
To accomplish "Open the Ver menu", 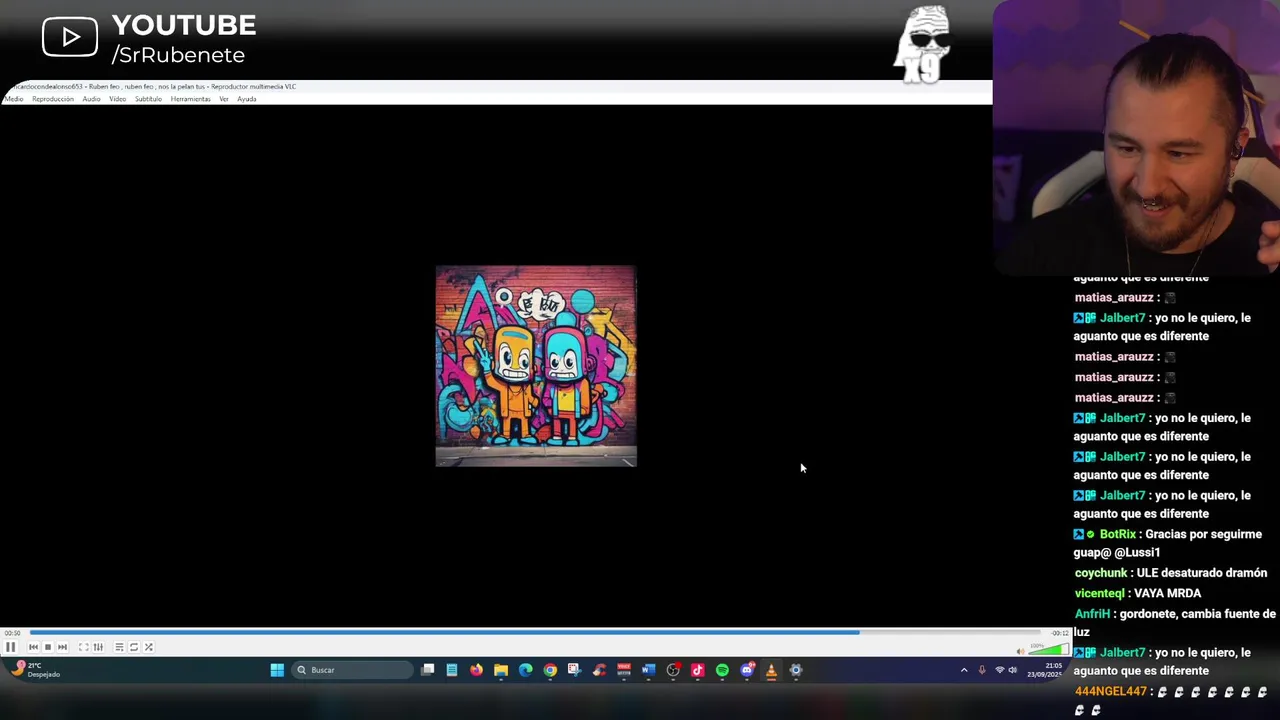I will point(224,99).
